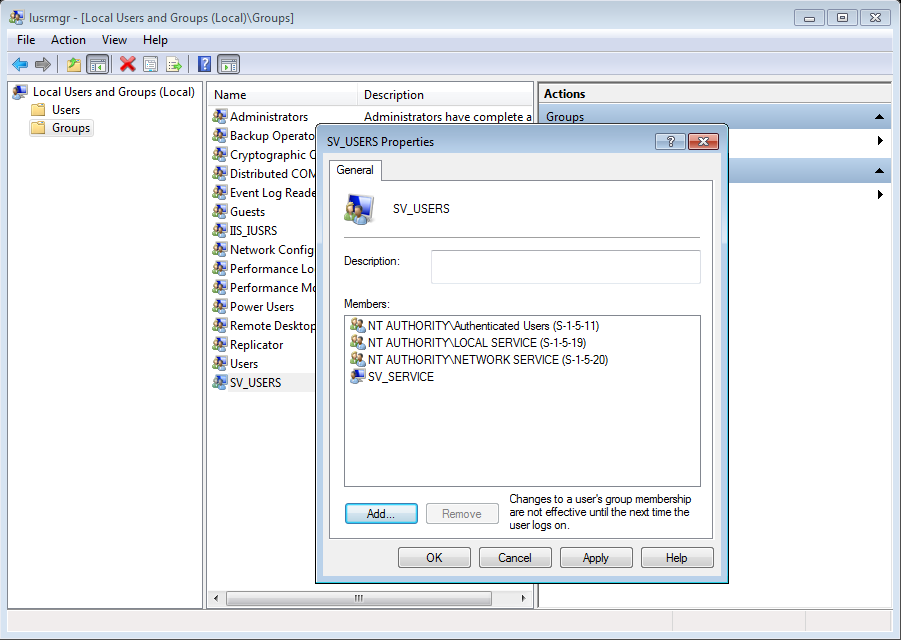
Task: Click the Add... button
Action: coord(381,514)
